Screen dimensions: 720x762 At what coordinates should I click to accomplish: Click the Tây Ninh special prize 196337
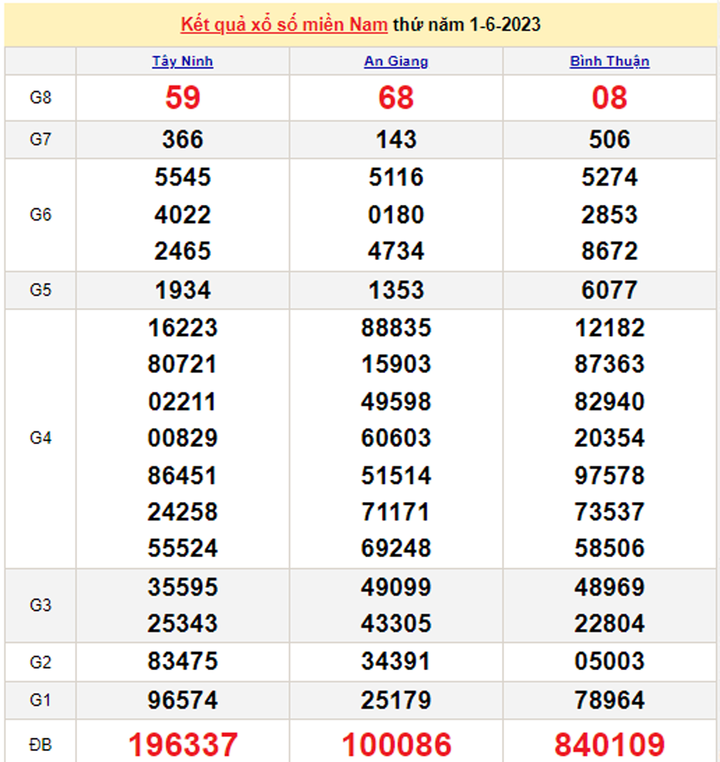point(182,744)
